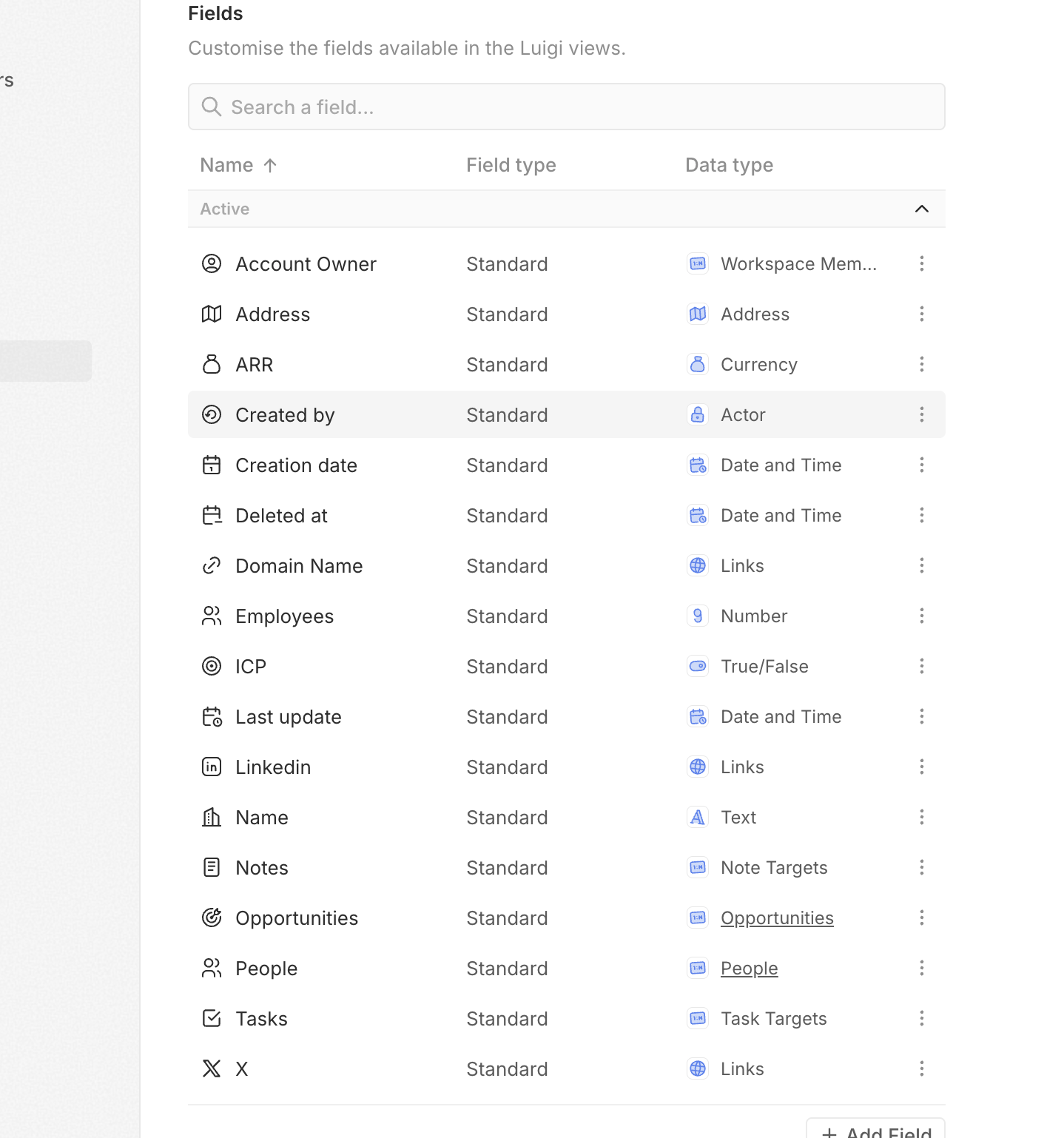Screen dimensions: 1064x1138
Task: Click the Field type column header
Action: 511,165
